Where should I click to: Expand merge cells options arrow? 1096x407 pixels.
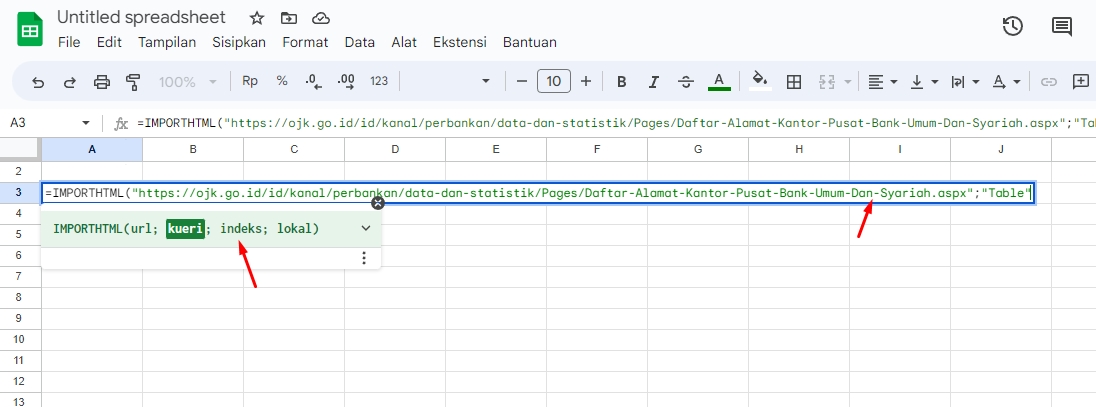[848, 82]
